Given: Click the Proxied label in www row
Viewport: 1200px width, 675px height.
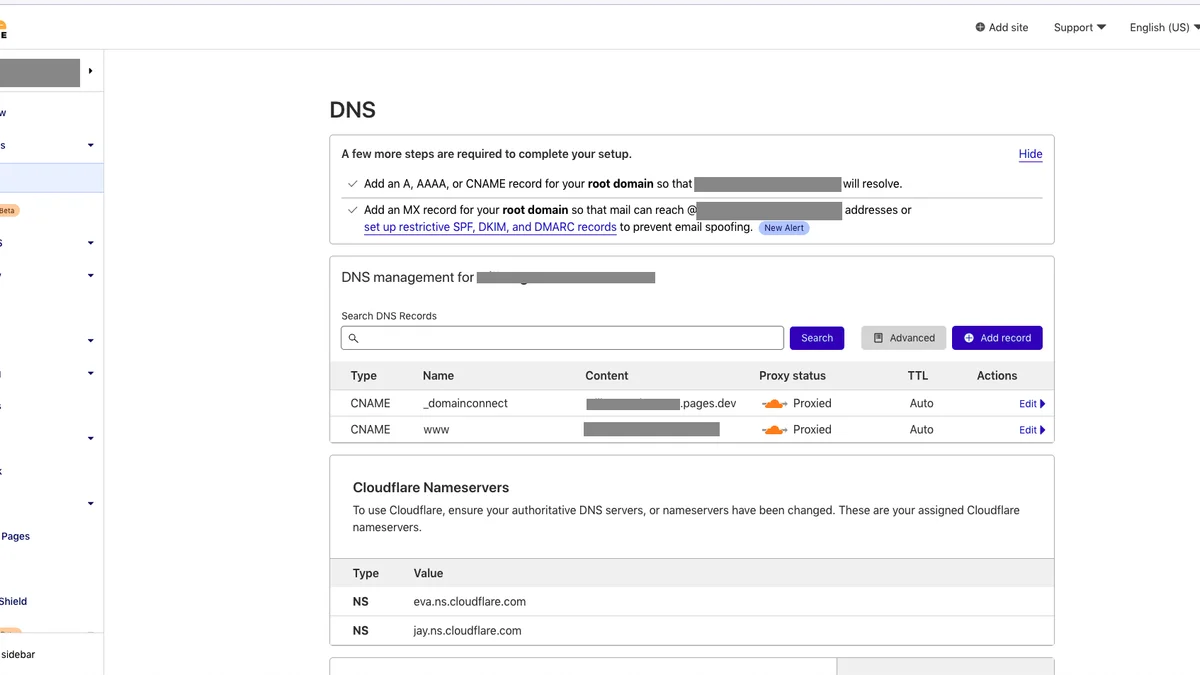Looking at the screenshot, I should [x=812, y=430].
